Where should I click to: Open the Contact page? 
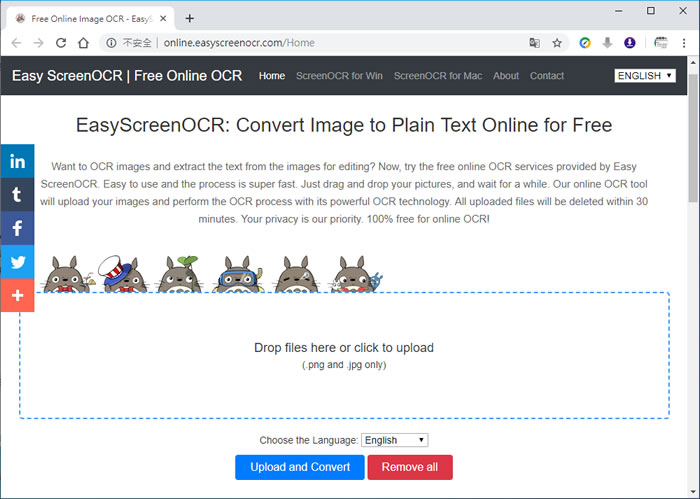point(547,76)
